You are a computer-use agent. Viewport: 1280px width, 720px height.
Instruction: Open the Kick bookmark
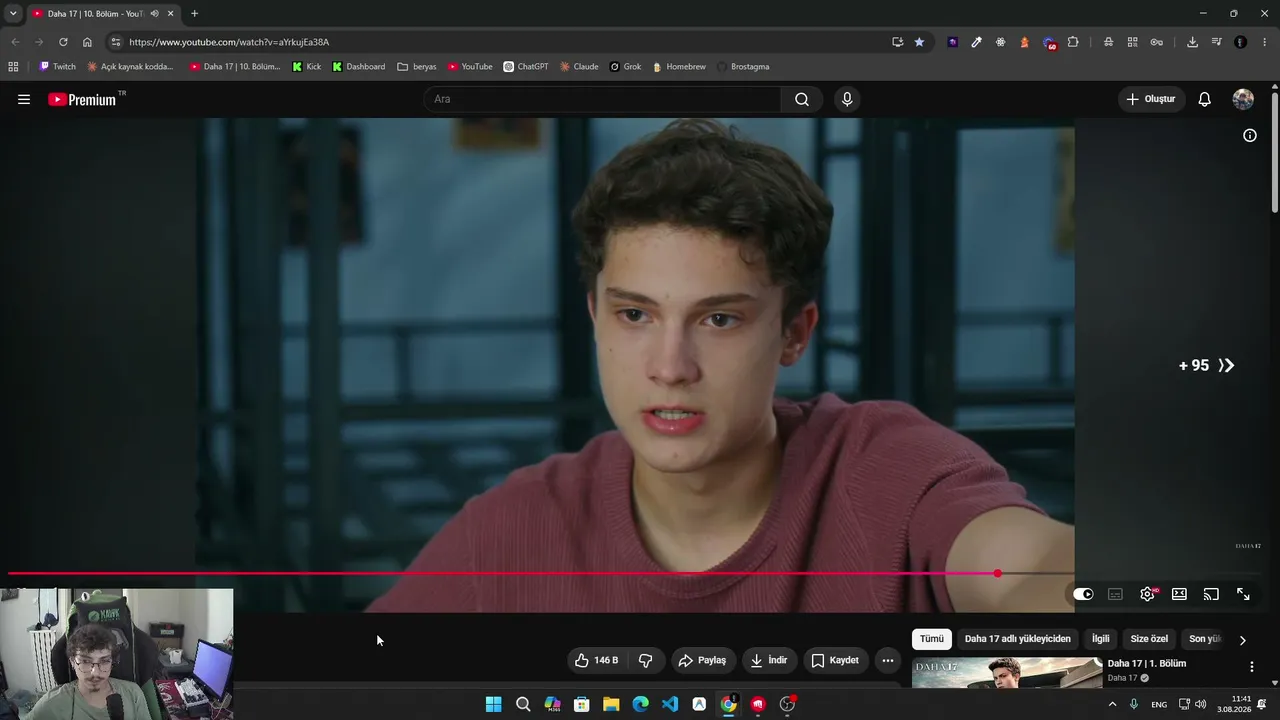coord(307,67)
